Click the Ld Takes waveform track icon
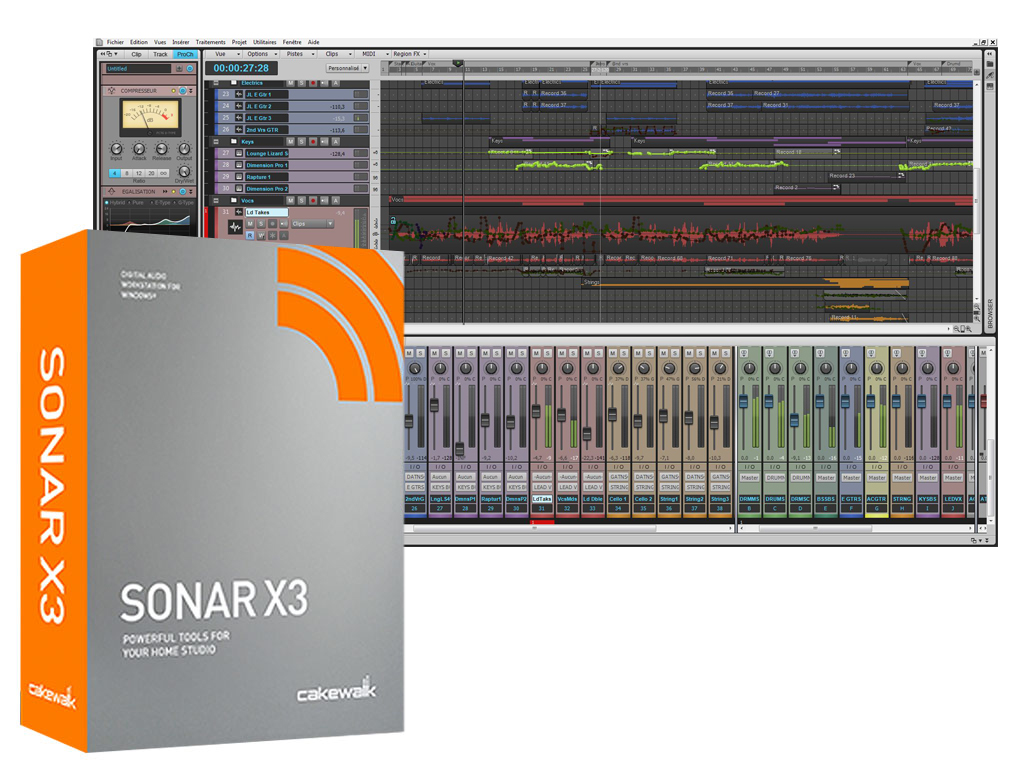The width and height of the screenshot is (1024, 768). pos(237,227)
